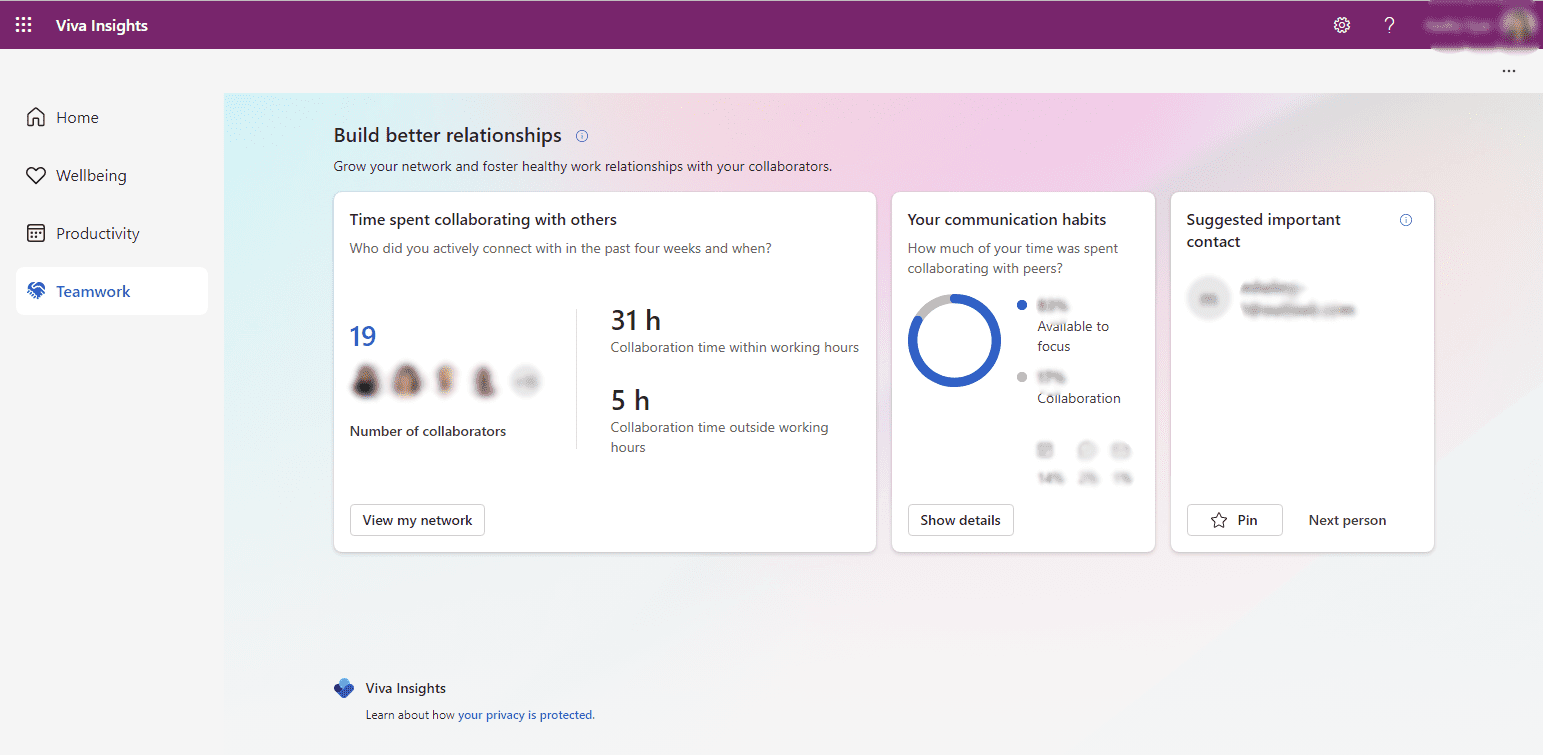Click View my network button
This screenshot has height=755, width=1543.
tap(417, 520)
